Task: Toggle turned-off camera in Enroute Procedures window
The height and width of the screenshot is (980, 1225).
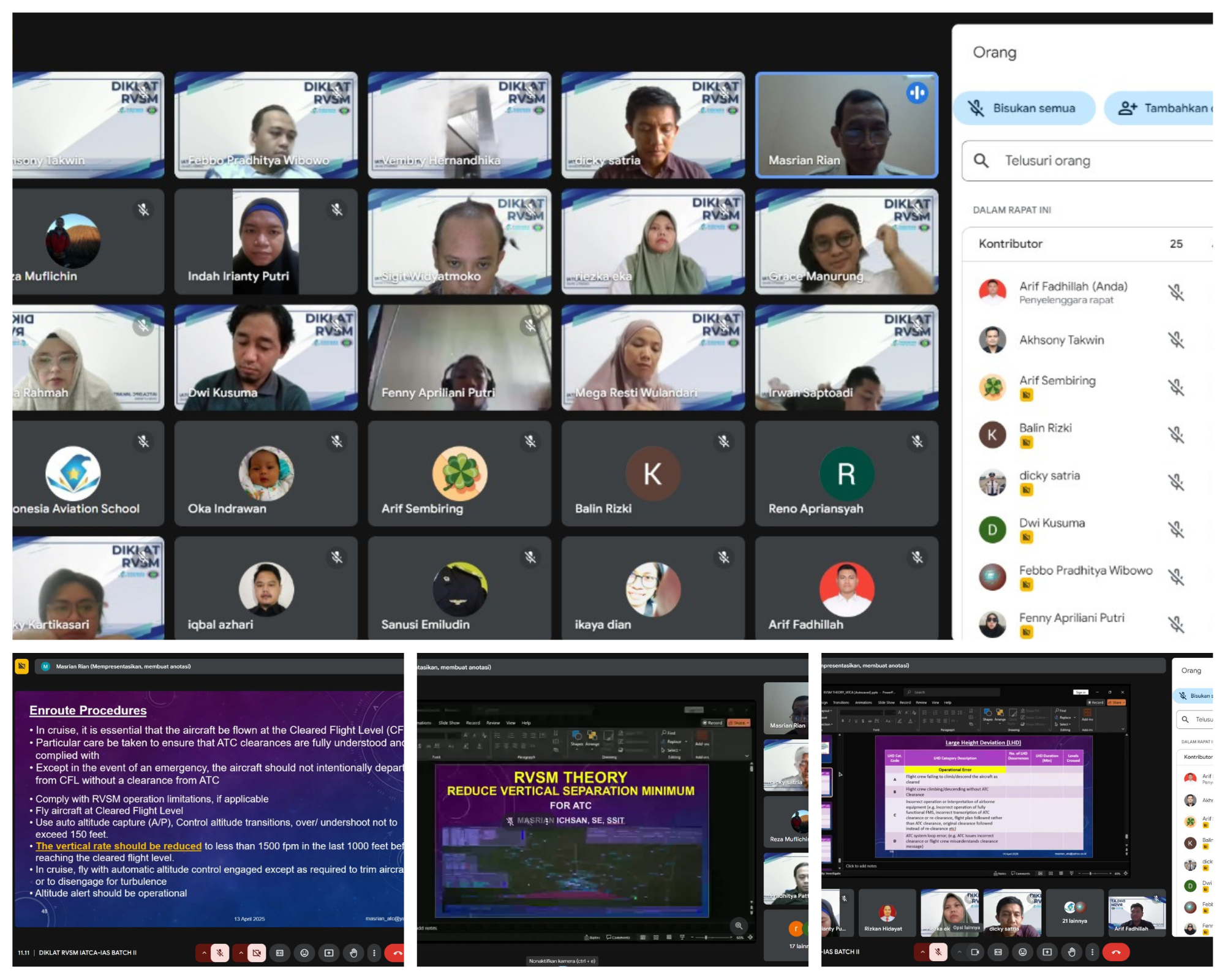Action: click(257, 952)
